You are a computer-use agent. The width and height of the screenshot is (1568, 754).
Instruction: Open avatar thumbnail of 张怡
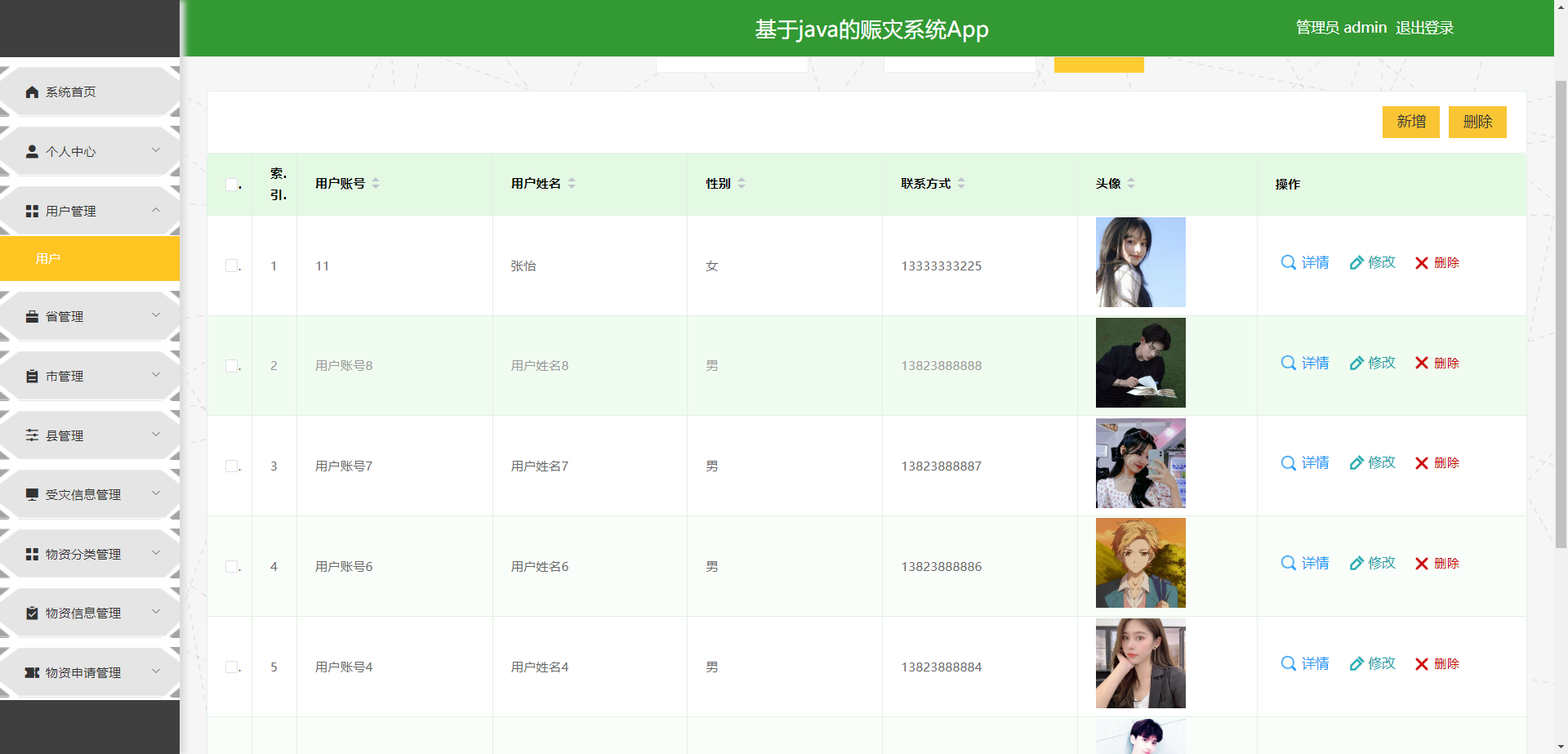tap(1141, 262)
